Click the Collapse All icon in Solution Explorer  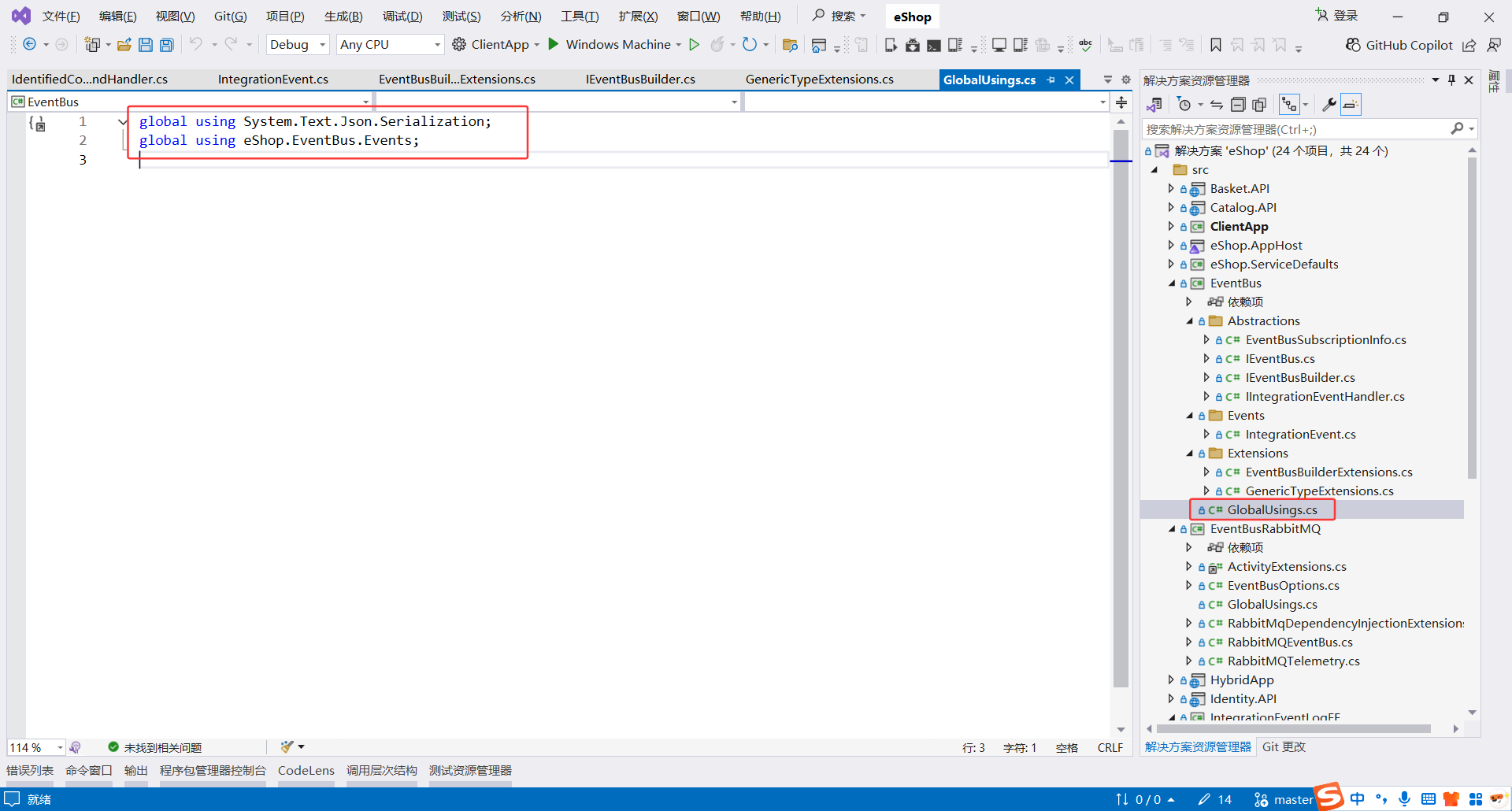coord(1238,105)
